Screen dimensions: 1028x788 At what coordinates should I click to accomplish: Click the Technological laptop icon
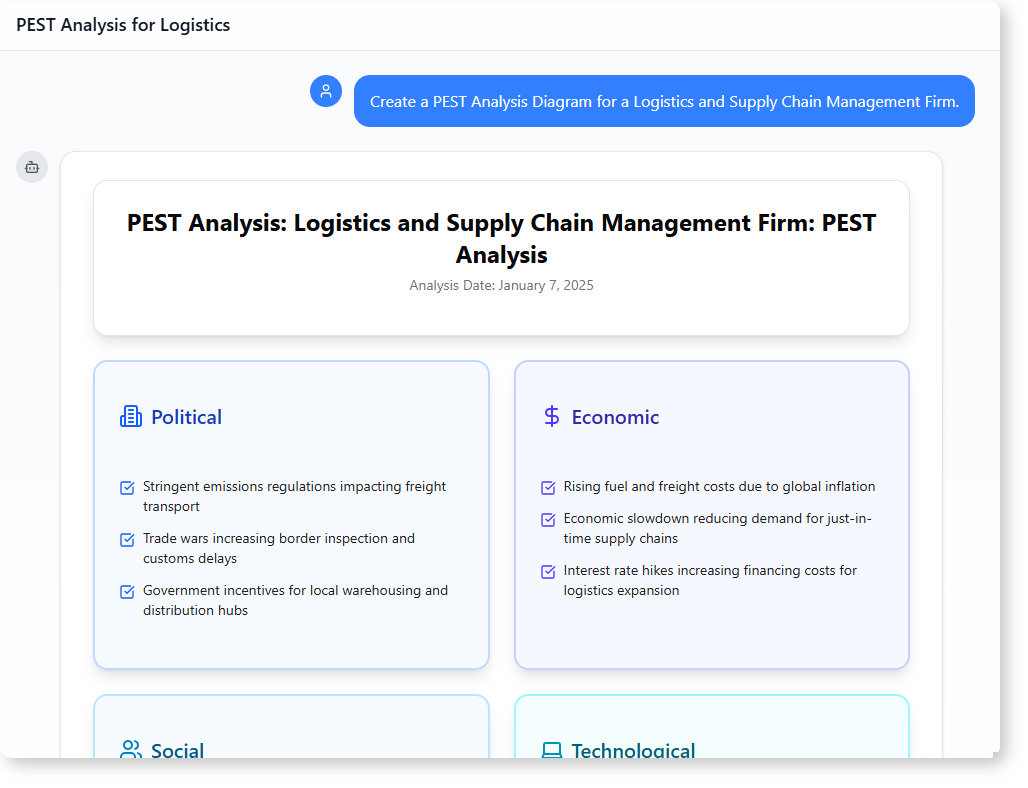(551, 750)
